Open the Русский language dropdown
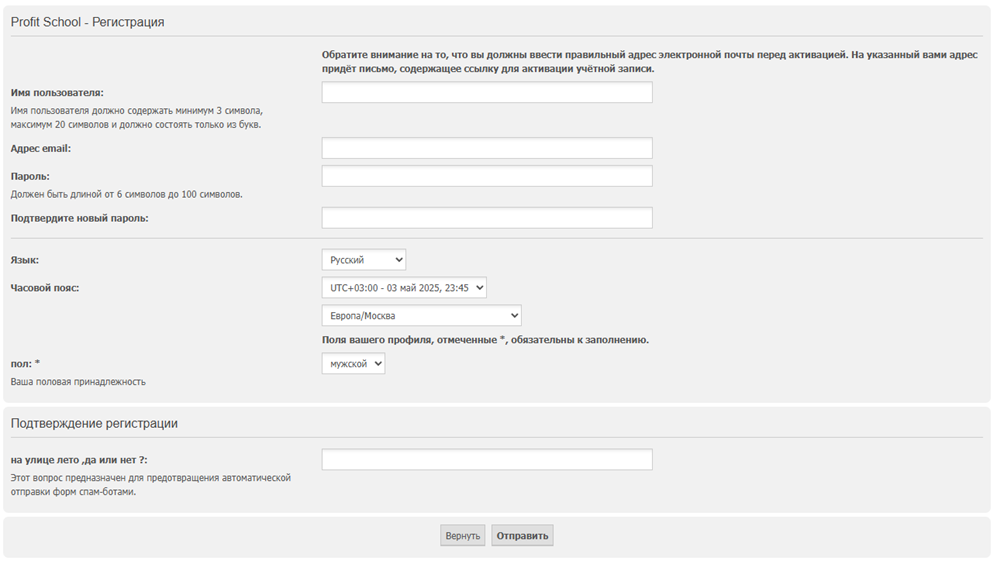The height and width of the screenshot is (564, 997). tap(364, 260)
